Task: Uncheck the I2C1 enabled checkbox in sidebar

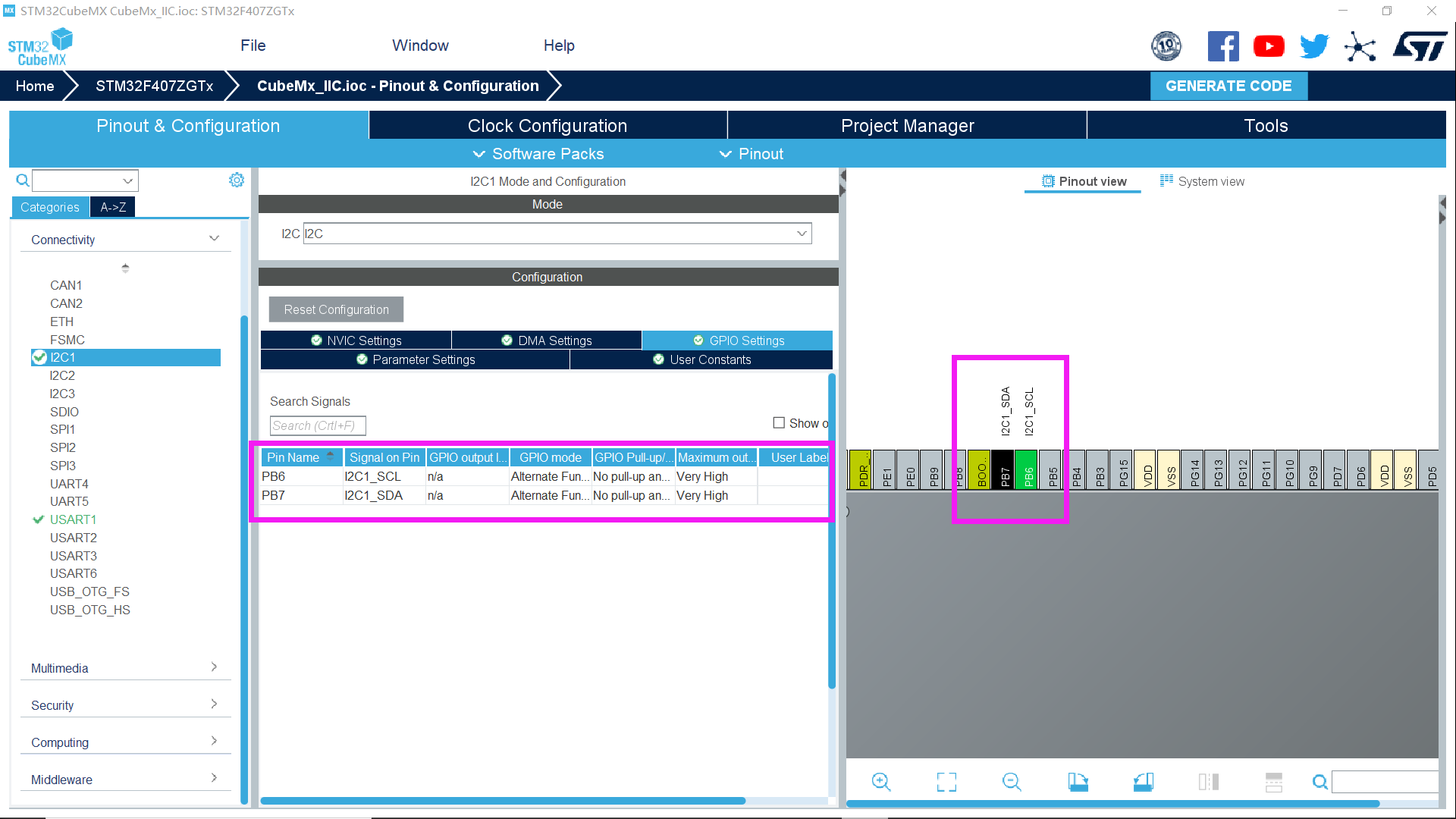Action: pos(39,357)
